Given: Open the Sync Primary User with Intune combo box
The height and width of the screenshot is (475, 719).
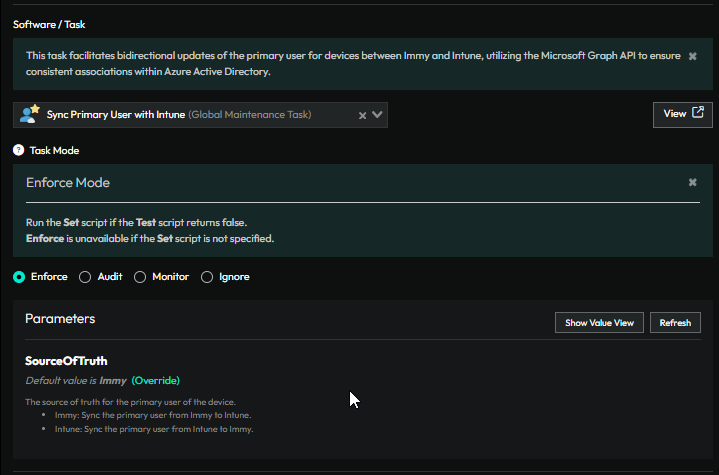Looking at the screenshot, I should 190,115.
